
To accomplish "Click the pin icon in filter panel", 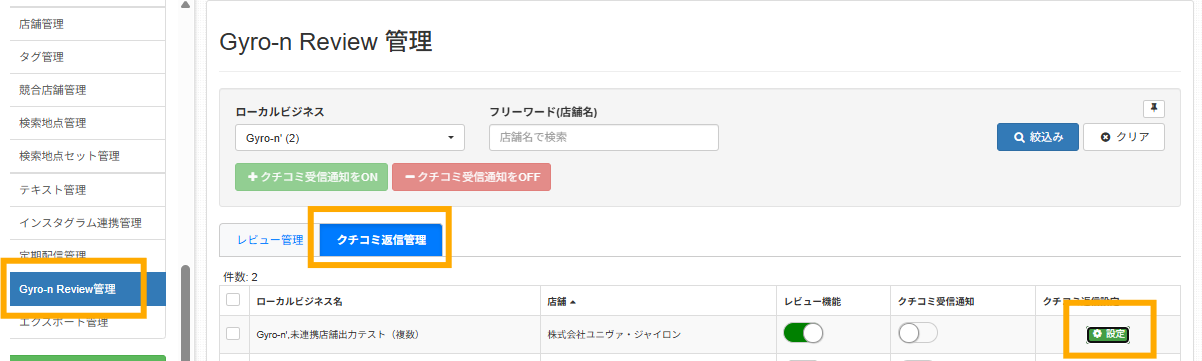I will tap(1154, 108).
